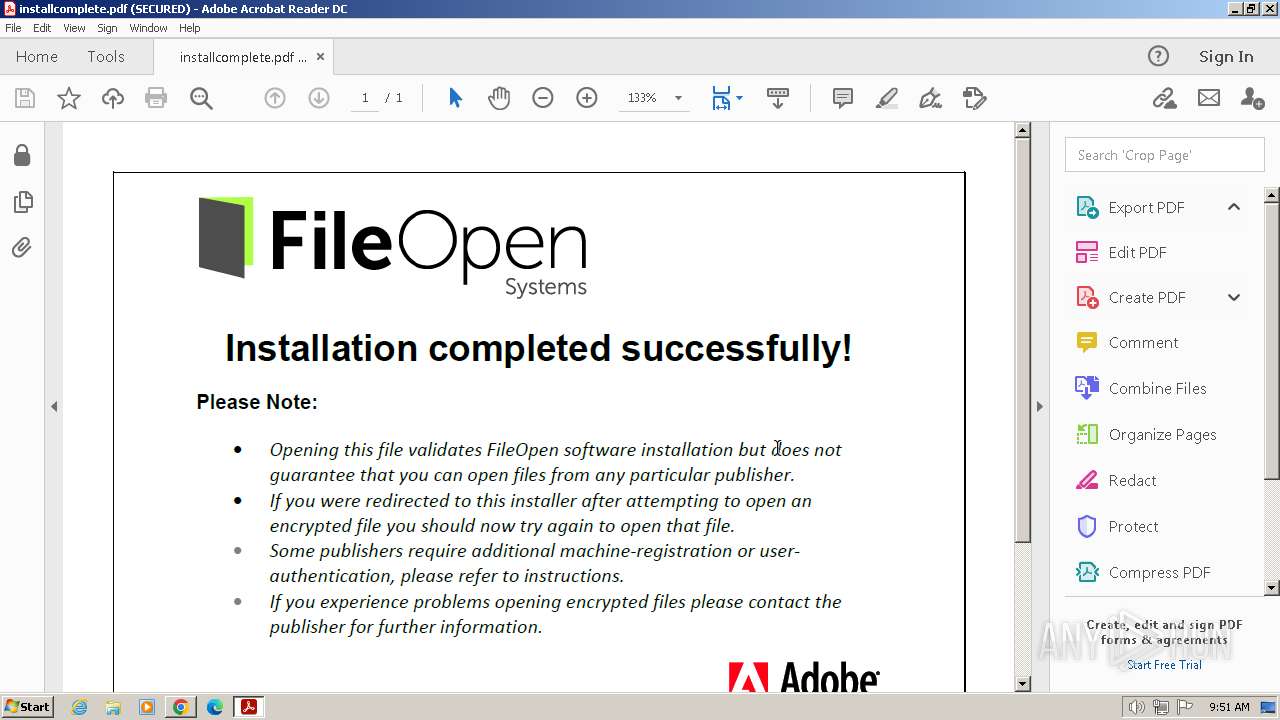Open the Edit menu
The height and width of the screenshot is (720, 1280).
(42, 28)
